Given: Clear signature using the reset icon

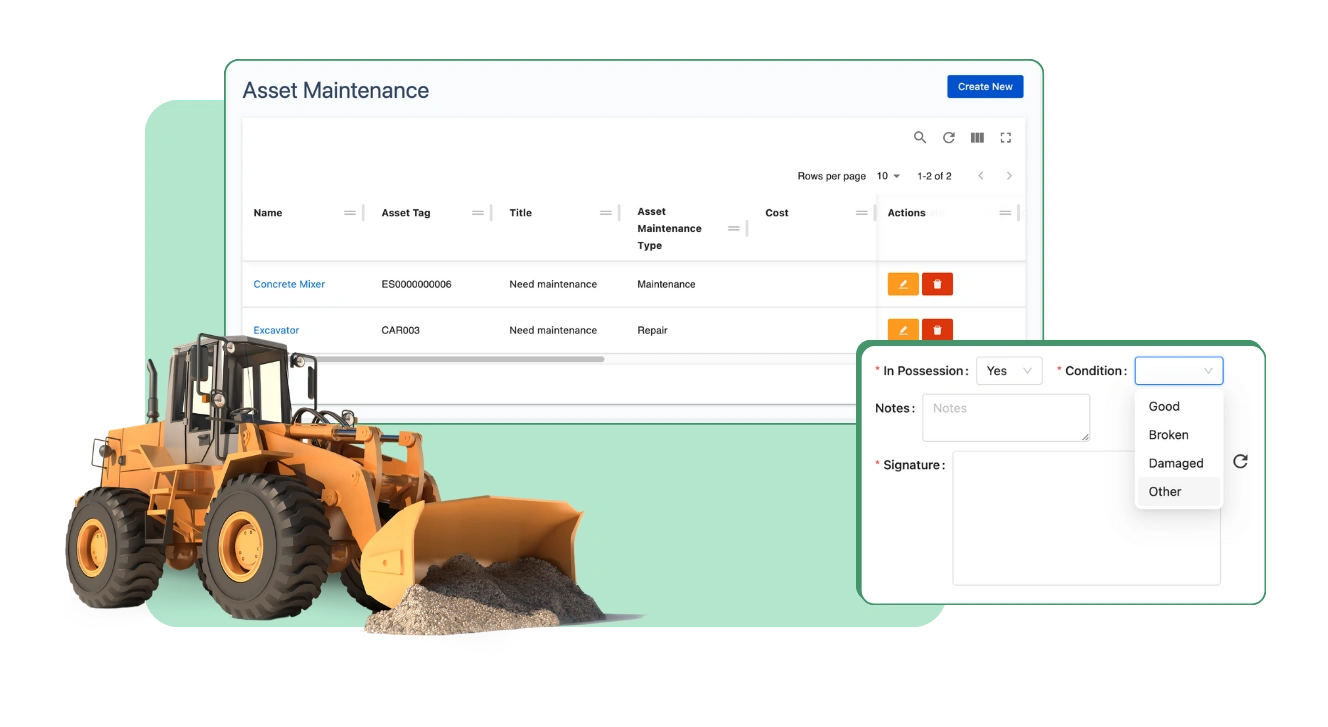Looking at the screenshot, I should (x=1240, y=461).
